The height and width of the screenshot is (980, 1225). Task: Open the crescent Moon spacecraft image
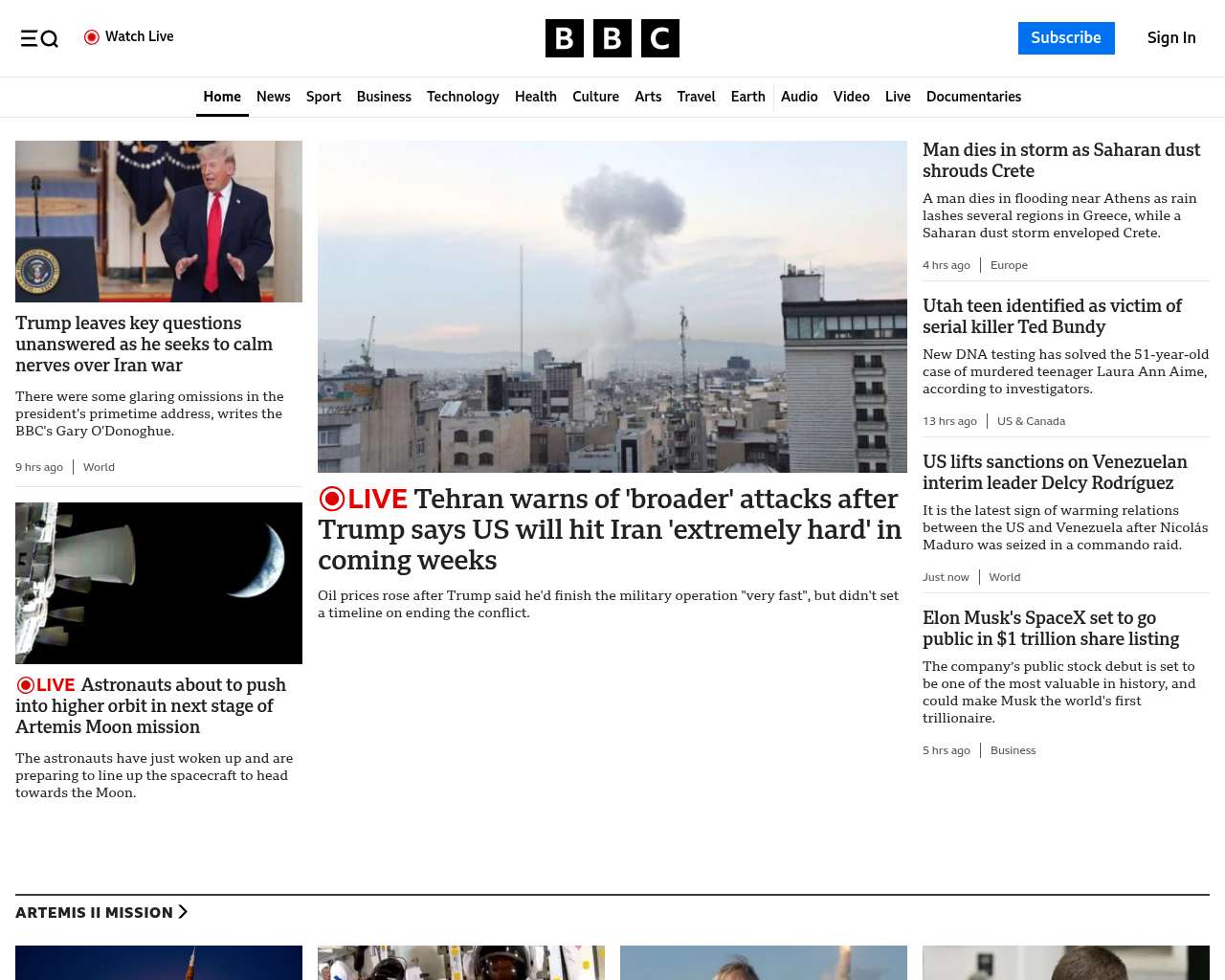click(159, 583)
